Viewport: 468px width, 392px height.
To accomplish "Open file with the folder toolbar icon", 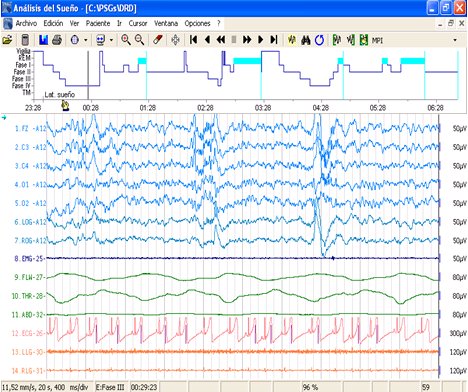I will (7, 40).
